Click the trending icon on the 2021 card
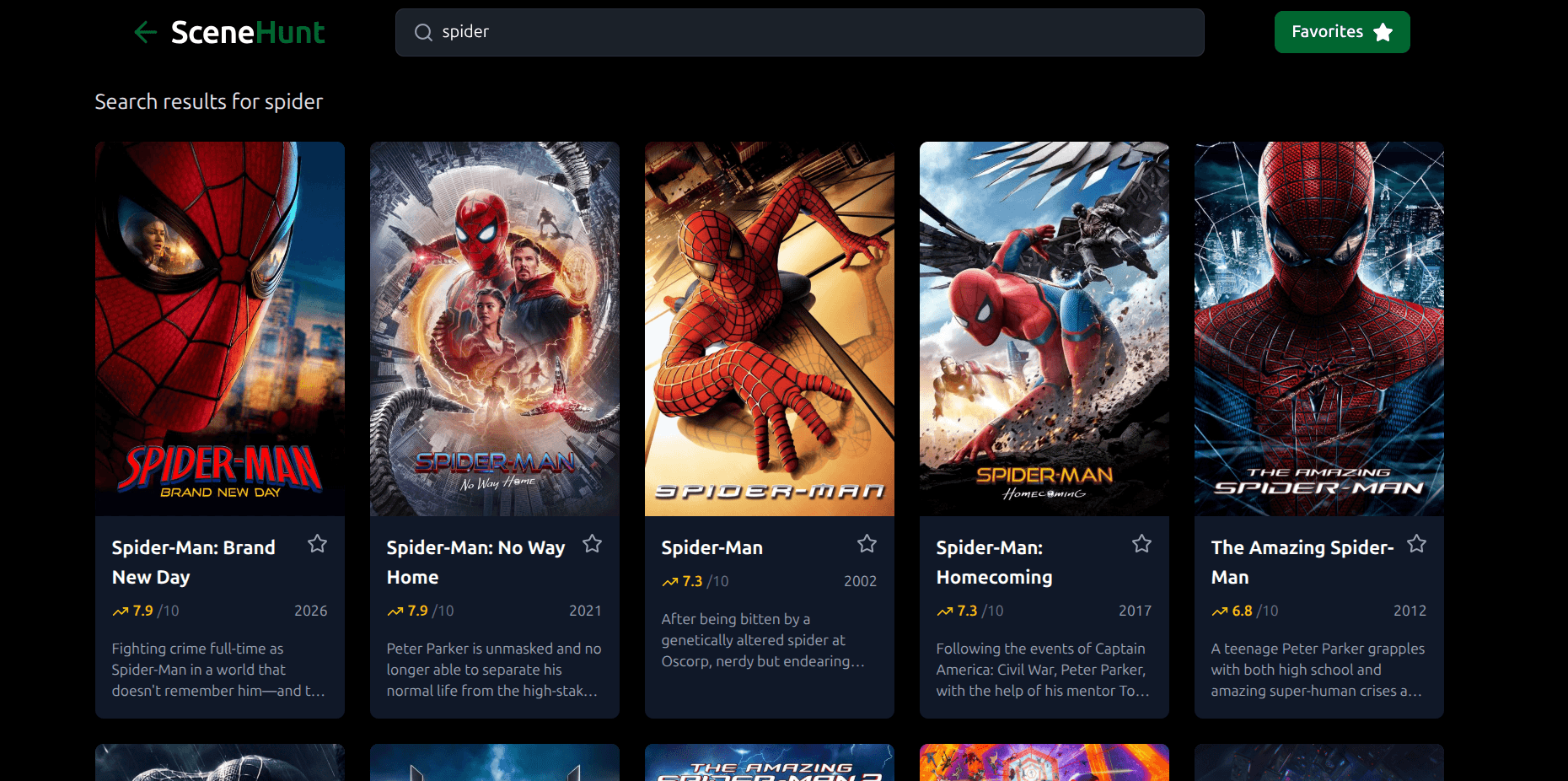 click(x=395, y=611)
